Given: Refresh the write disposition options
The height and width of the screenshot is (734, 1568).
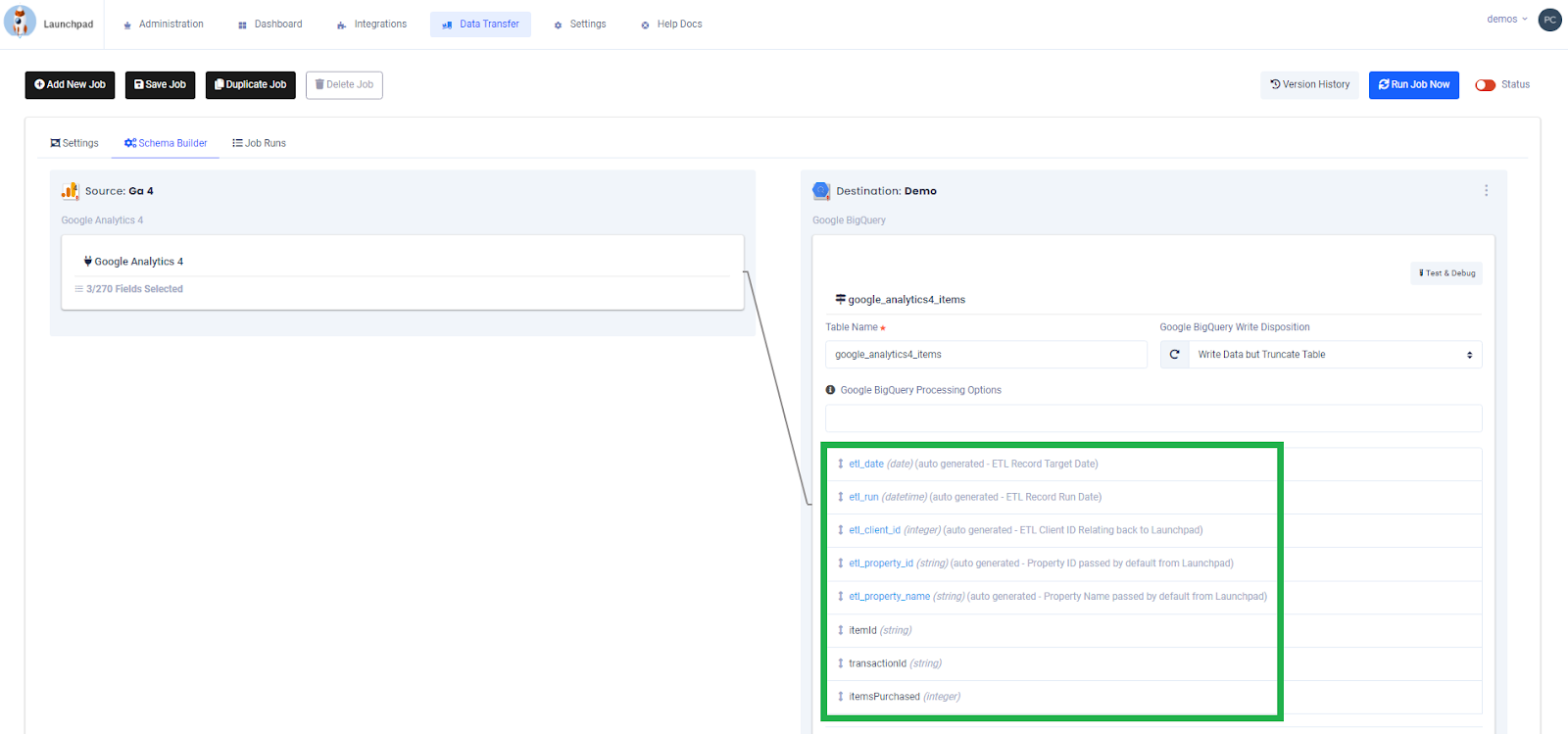Looking at the screenshot, I should click(x=1174, y=355).
